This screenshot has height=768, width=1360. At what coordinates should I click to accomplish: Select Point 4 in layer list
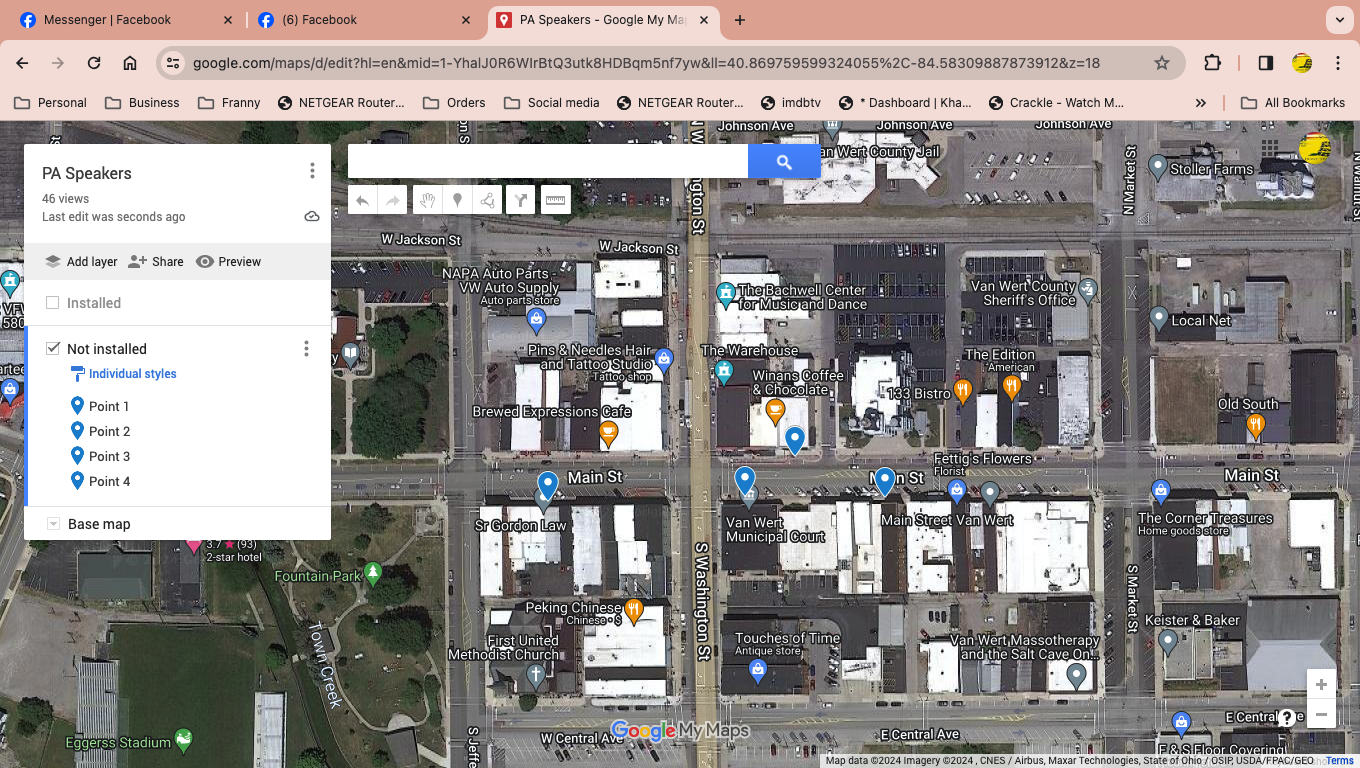109,481
